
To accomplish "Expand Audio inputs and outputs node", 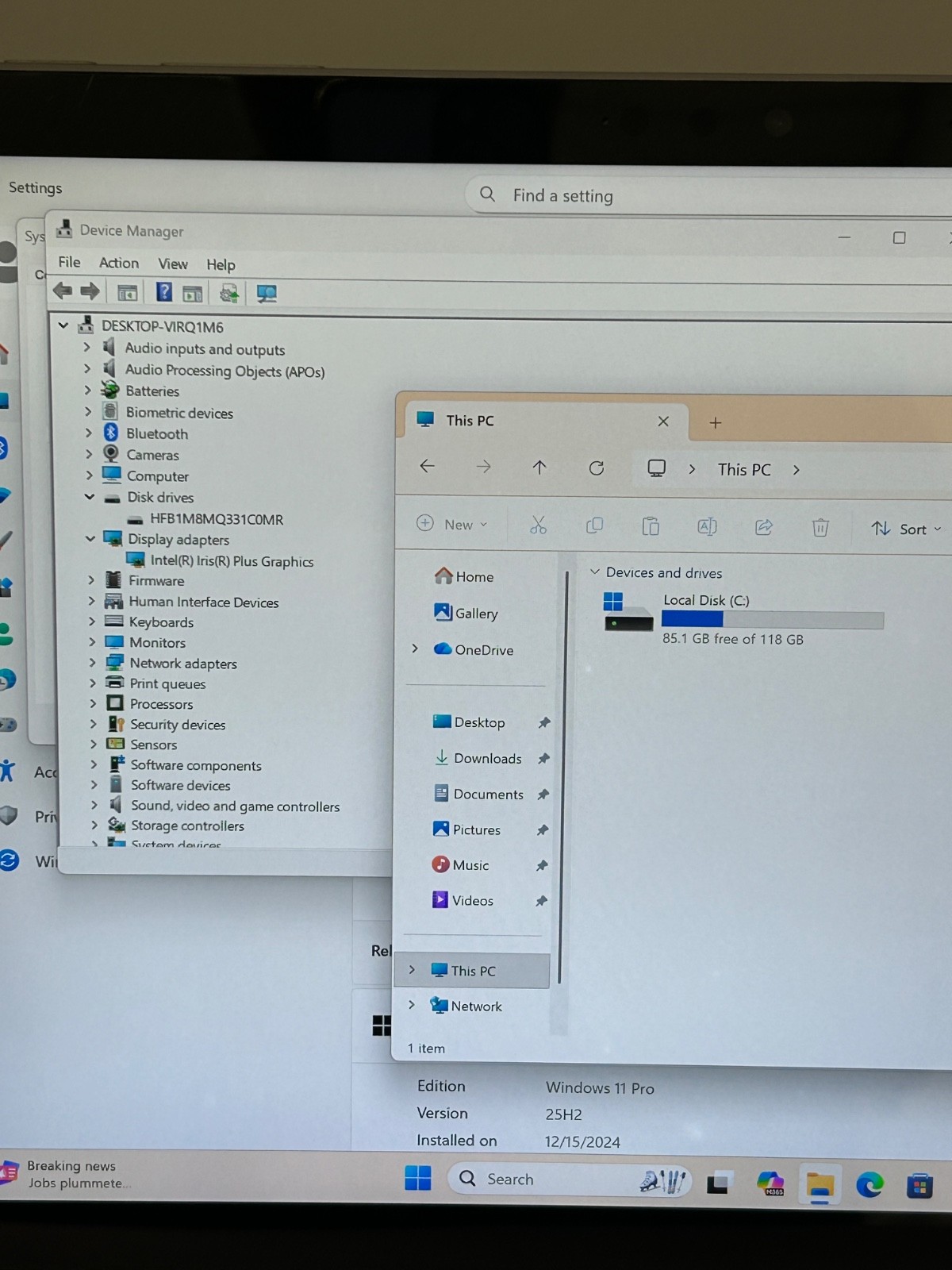I will pos(87,347).
